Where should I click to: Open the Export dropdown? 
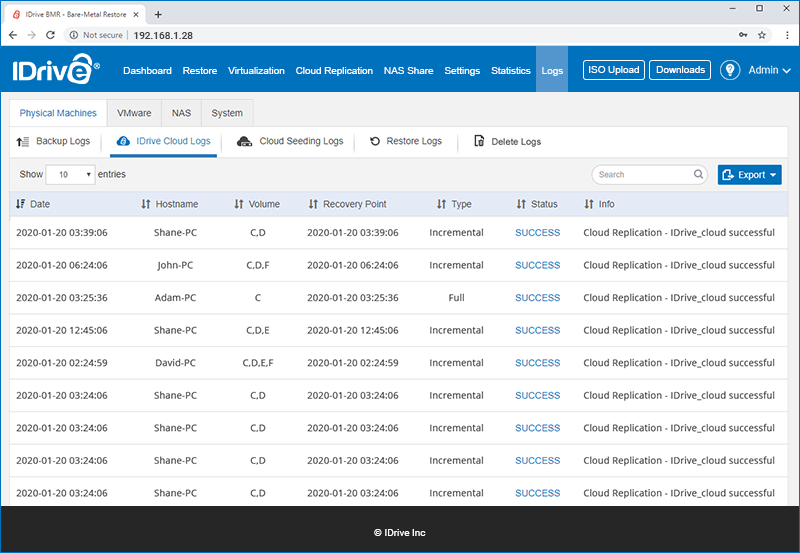click(749, 175)
